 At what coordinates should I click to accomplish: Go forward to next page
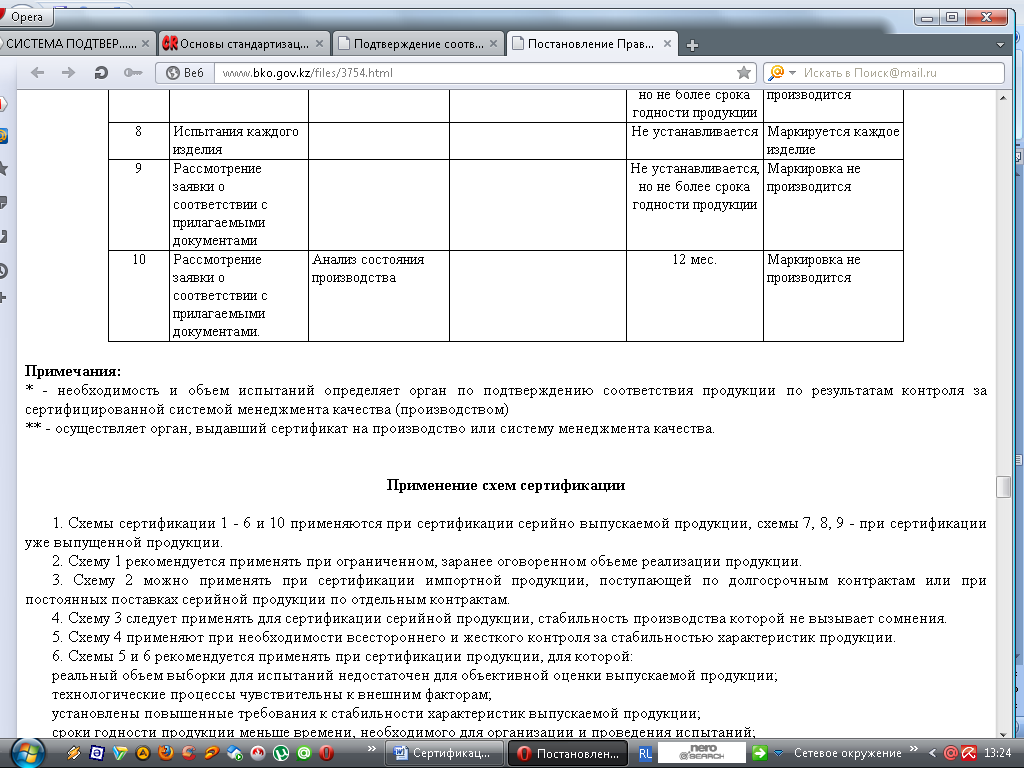pyautogui.click(x=69, y=72)
